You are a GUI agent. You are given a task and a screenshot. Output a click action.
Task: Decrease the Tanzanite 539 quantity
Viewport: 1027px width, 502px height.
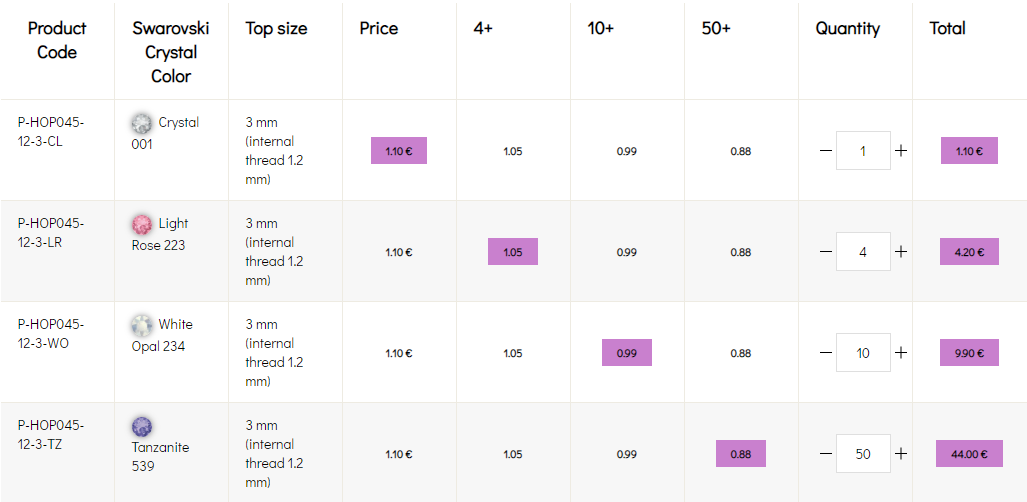pos(825,454)
